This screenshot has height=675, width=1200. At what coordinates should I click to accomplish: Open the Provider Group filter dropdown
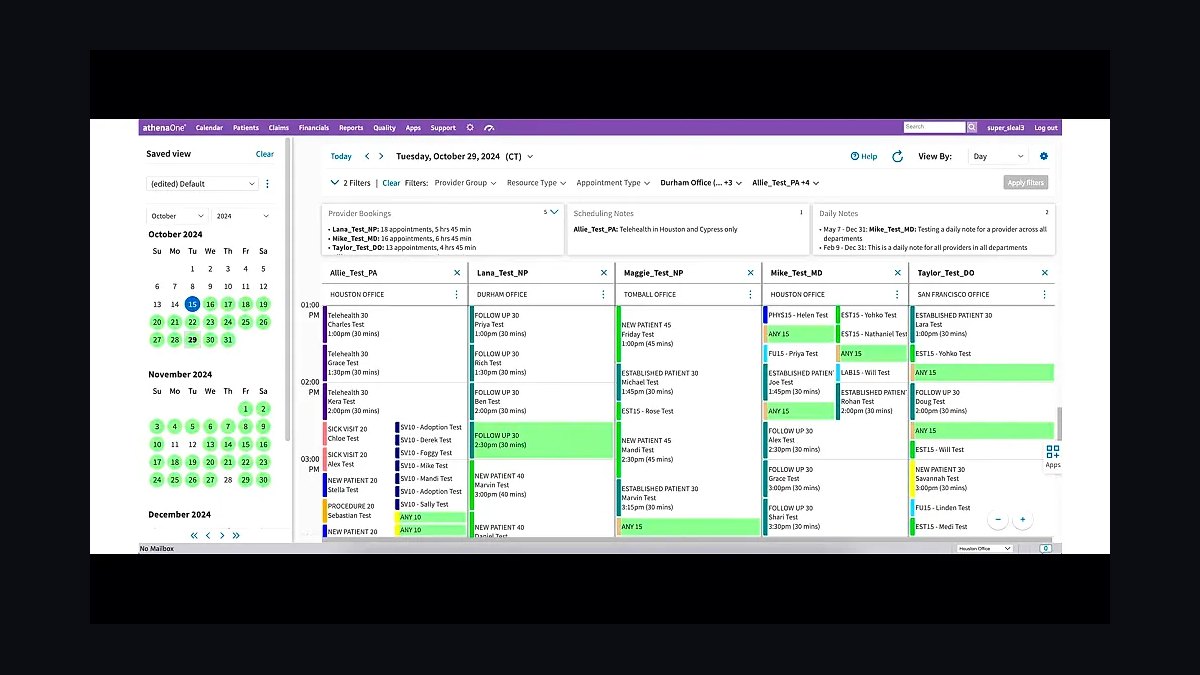click(x=465, y=183)
